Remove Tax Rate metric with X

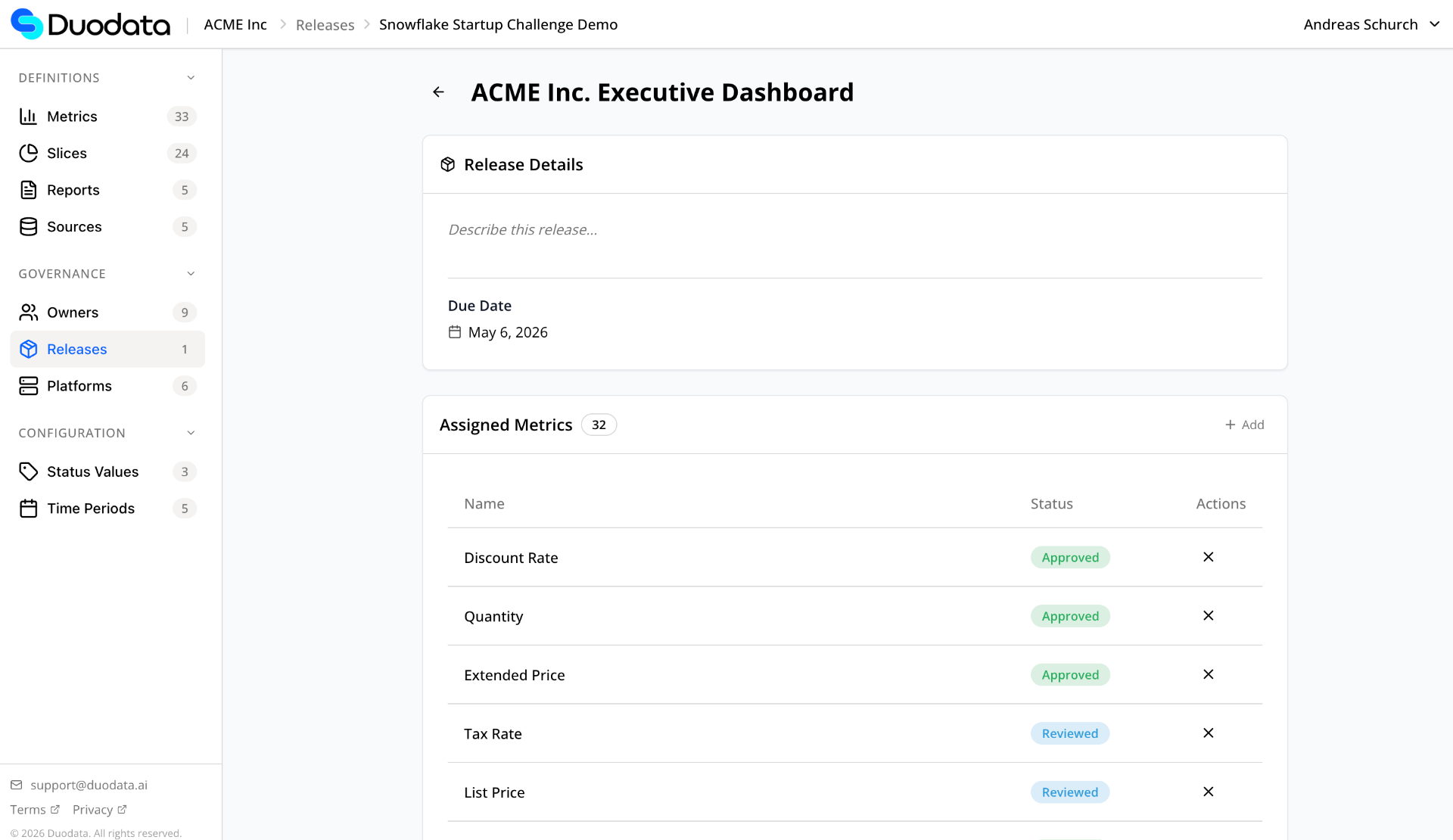pos(1208,733)
